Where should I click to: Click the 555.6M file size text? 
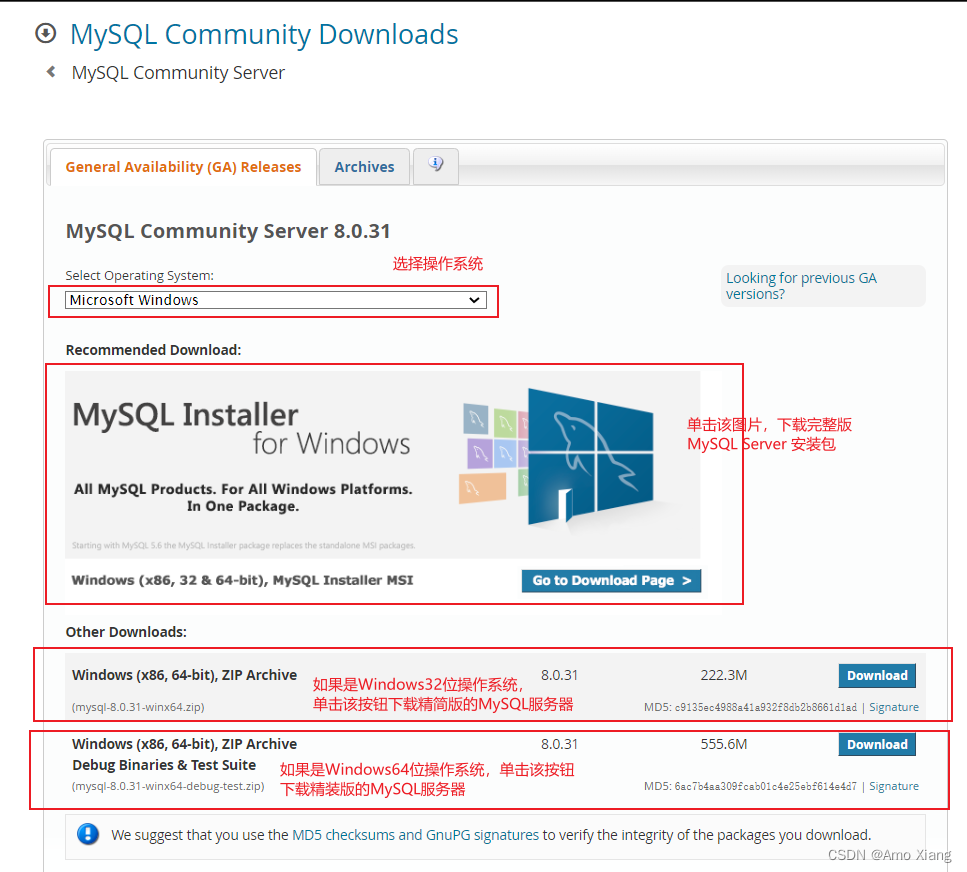[x=723, y=744]
